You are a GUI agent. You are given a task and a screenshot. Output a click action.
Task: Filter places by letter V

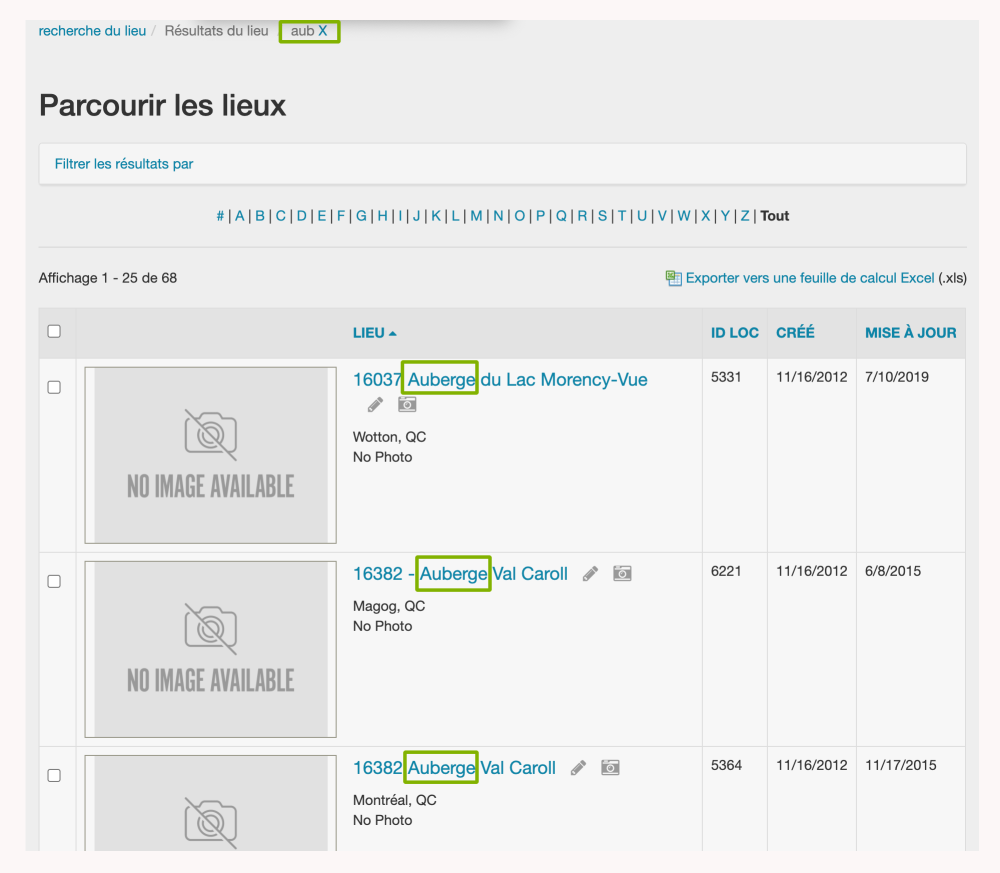pos(662,216)
